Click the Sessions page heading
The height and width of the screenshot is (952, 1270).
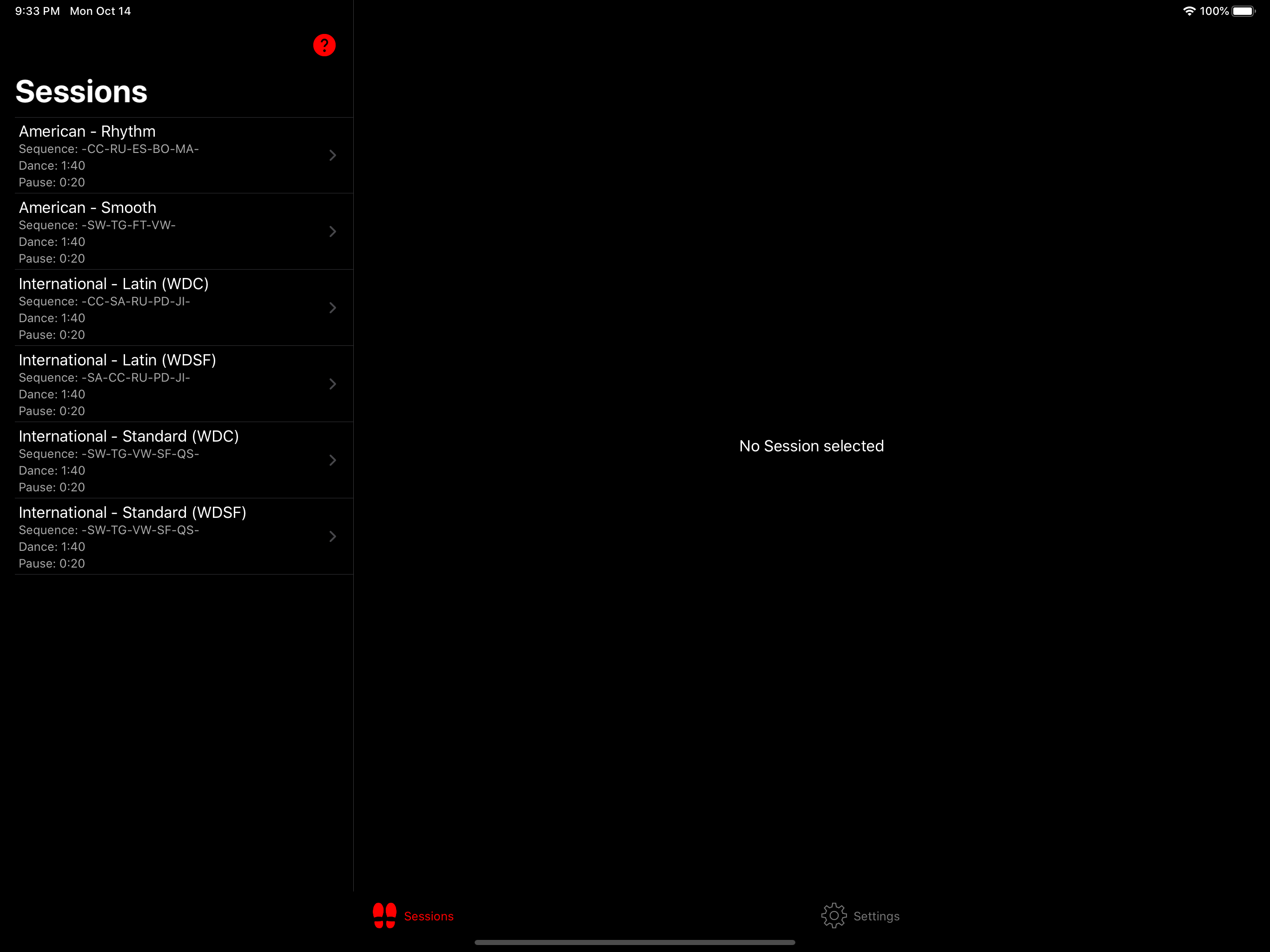(81, 92)
